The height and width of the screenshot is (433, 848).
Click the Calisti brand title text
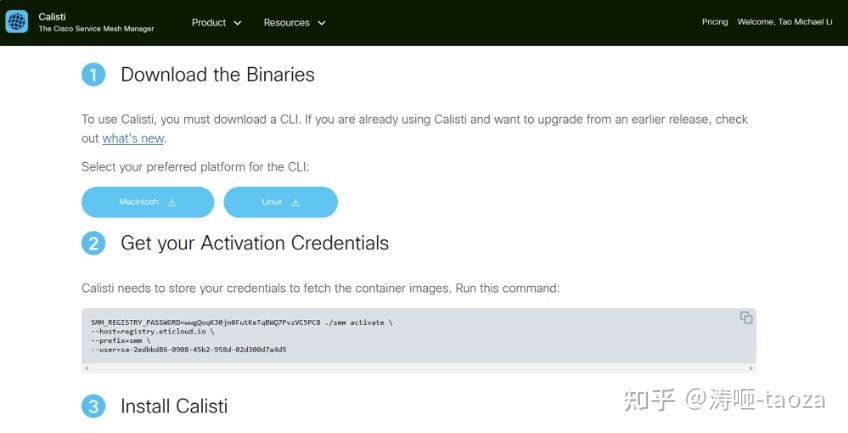click(52, 17)
